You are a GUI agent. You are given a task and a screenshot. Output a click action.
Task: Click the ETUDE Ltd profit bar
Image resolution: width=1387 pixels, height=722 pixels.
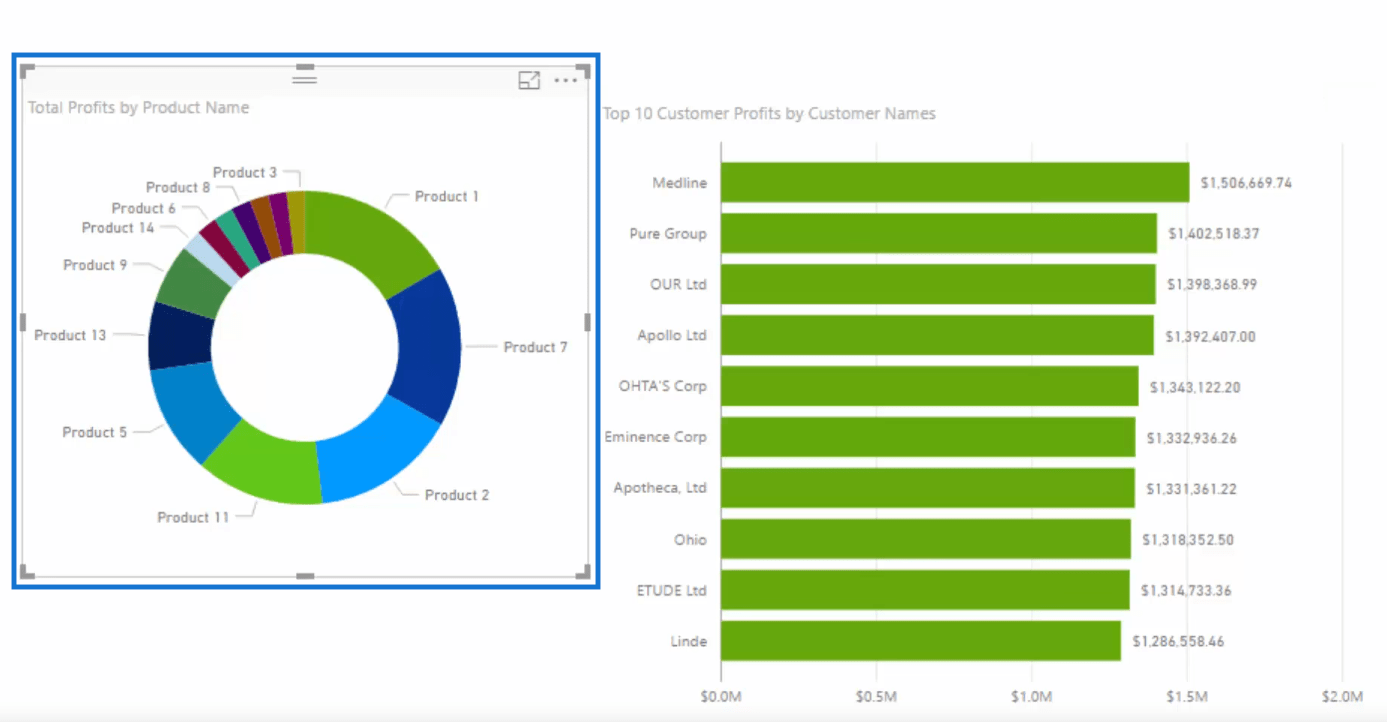[925, 590]
